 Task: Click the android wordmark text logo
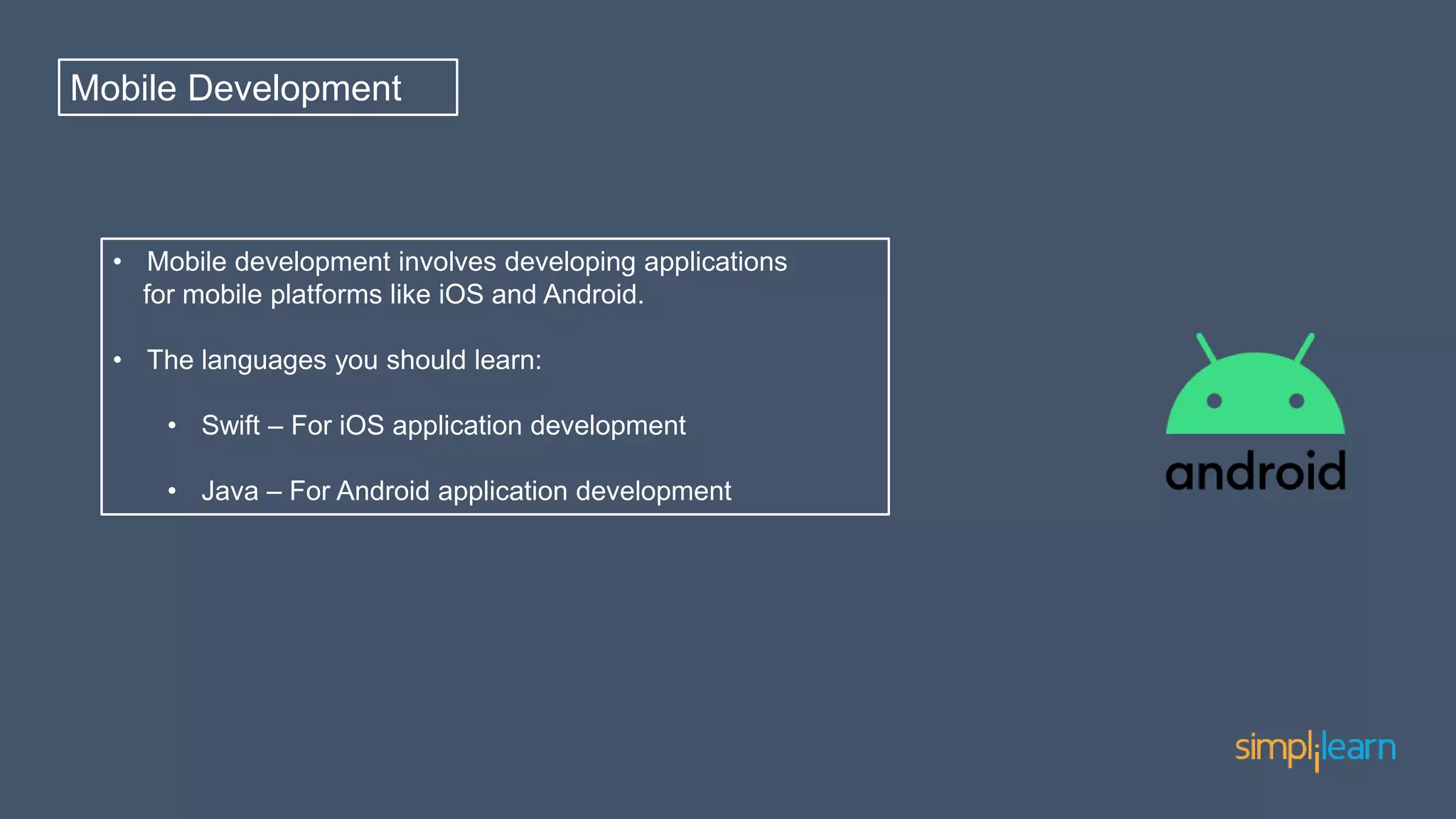click(x=1256, y=471)
